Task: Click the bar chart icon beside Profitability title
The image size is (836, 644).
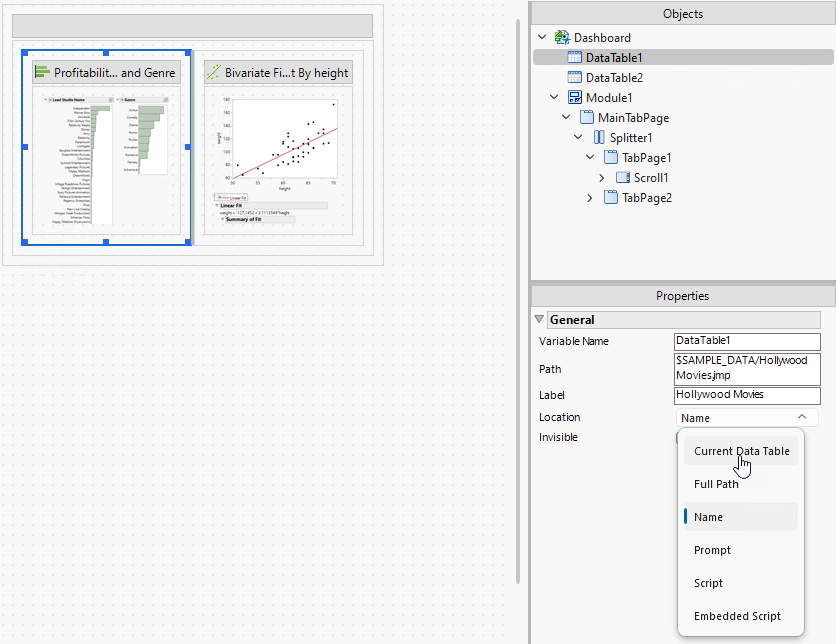Action: (42, 73)
